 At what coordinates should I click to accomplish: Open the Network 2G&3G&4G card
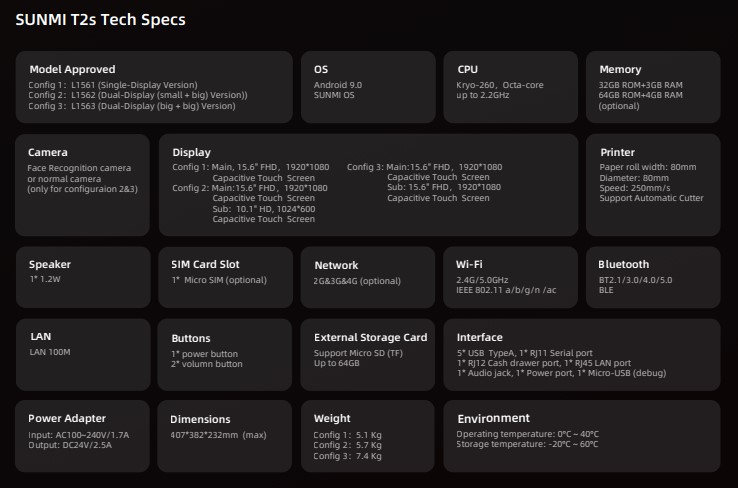368,277
